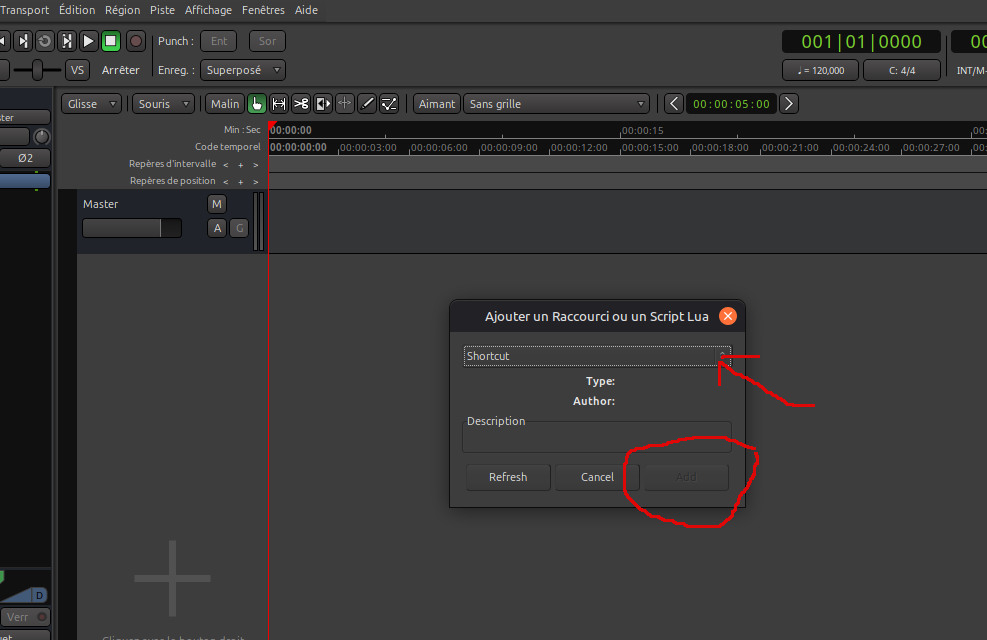This screenshot has height=640, width=987.
Task: Click the 120,000 tempo display
Action: tap(820, 70)
